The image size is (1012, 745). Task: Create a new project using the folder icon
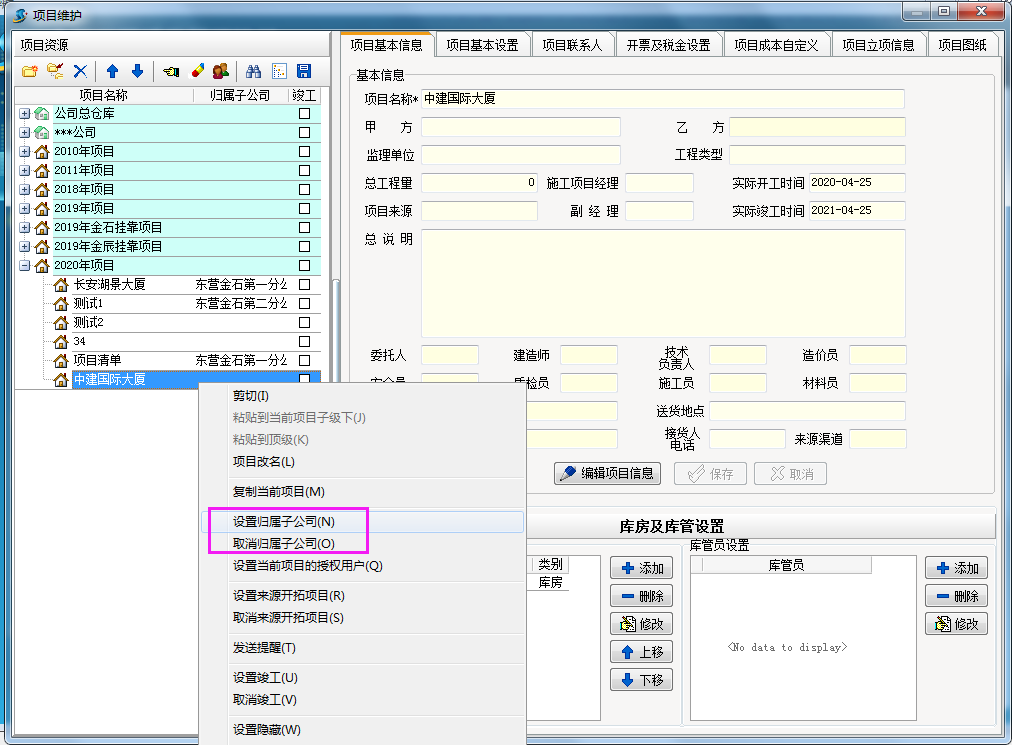[x=31, y=71]
